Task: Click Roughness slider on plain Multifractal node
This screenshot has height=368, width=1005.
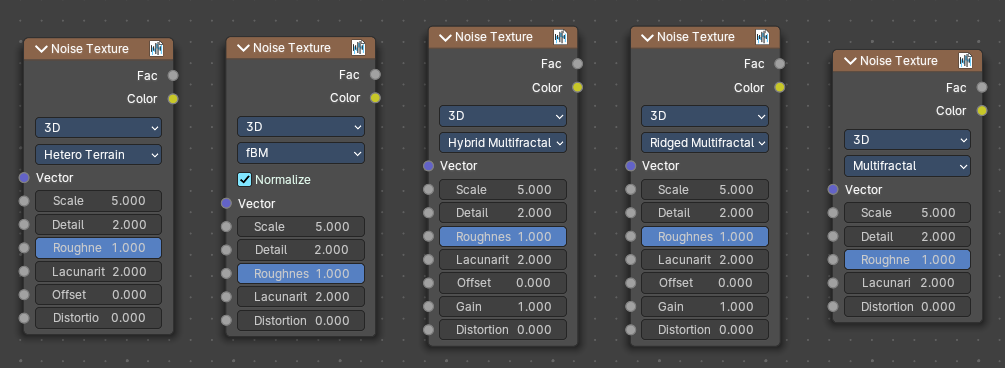Action: point(908,260)
